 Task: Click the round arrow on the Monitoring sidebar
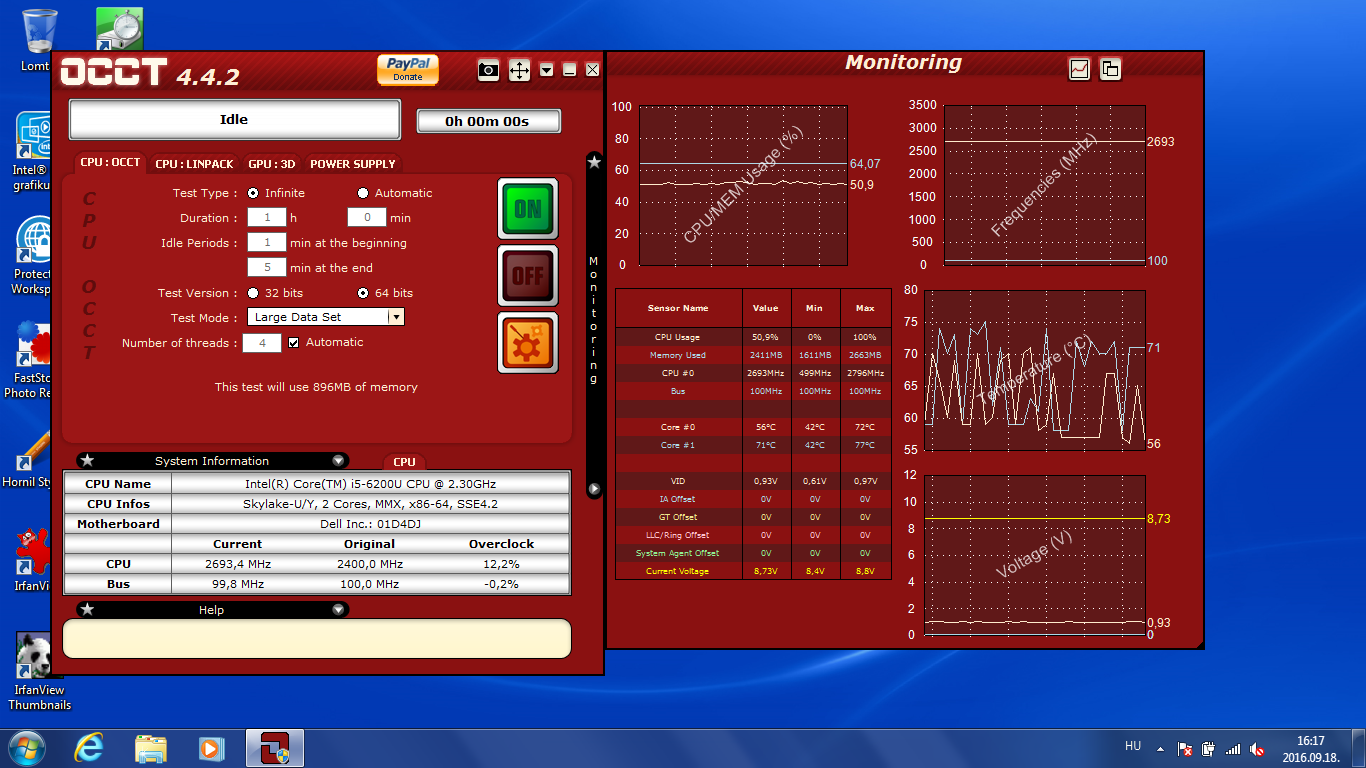(594, 489)
